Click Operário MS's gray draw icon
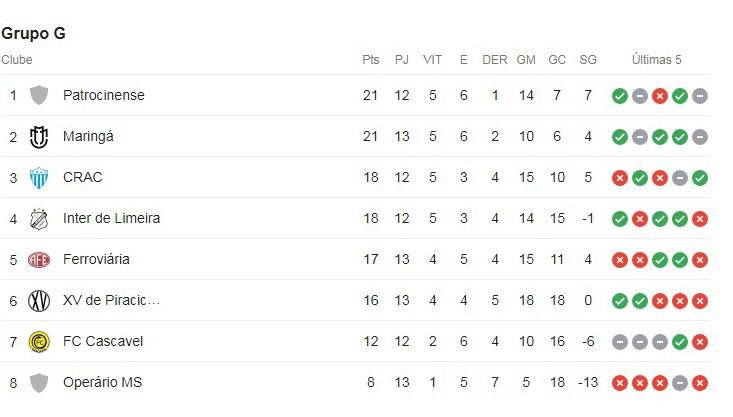 (x=680, y=383)
